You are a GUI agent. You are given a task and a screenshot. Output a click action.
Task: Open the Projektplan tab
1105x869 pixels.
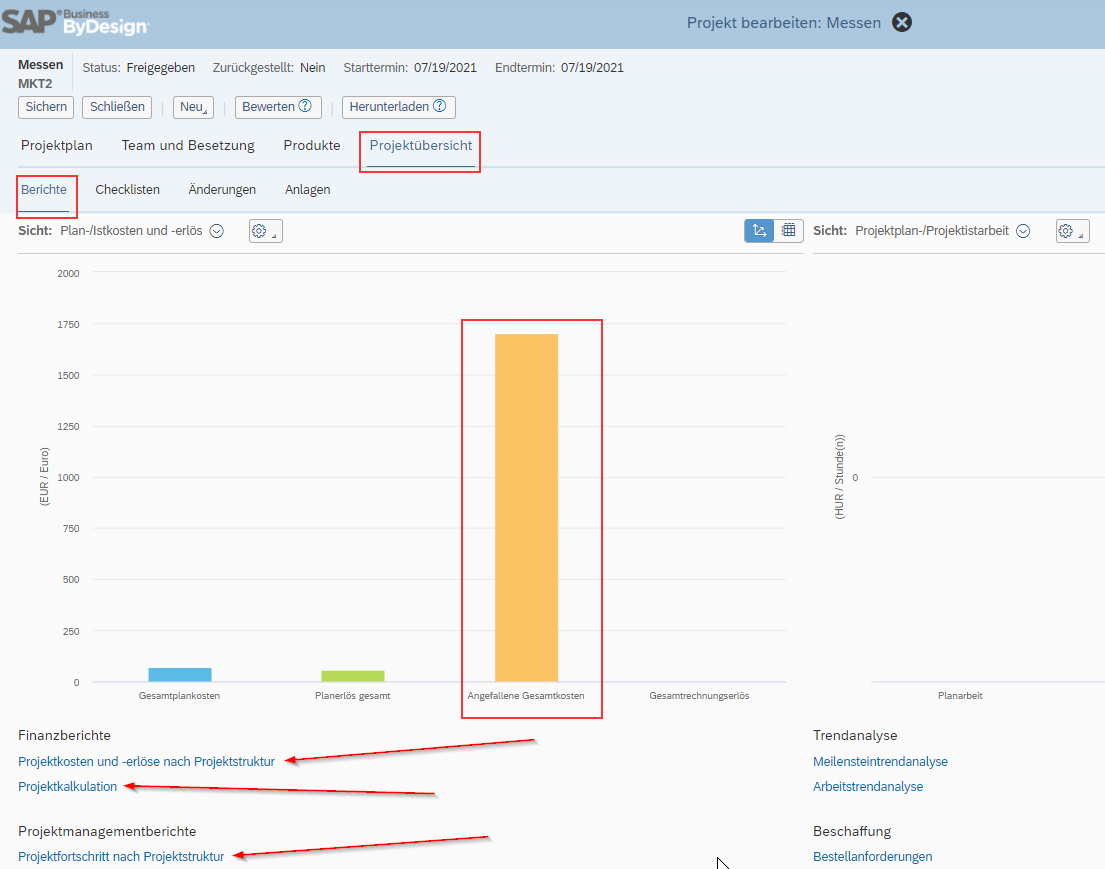pyautogui.click(x=56, y=145)
